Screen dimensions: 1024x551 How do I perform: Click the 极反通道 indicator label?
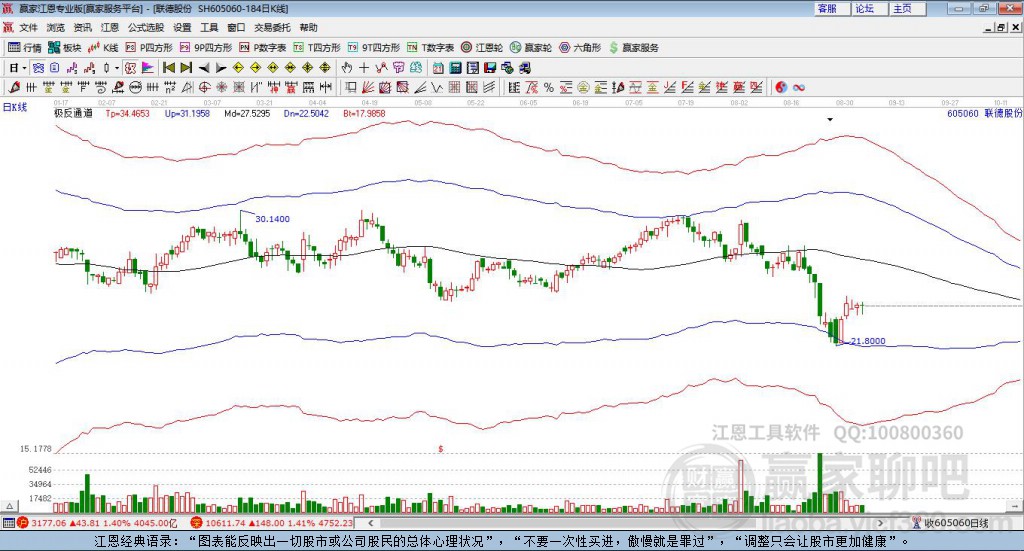tap(74, 113)
